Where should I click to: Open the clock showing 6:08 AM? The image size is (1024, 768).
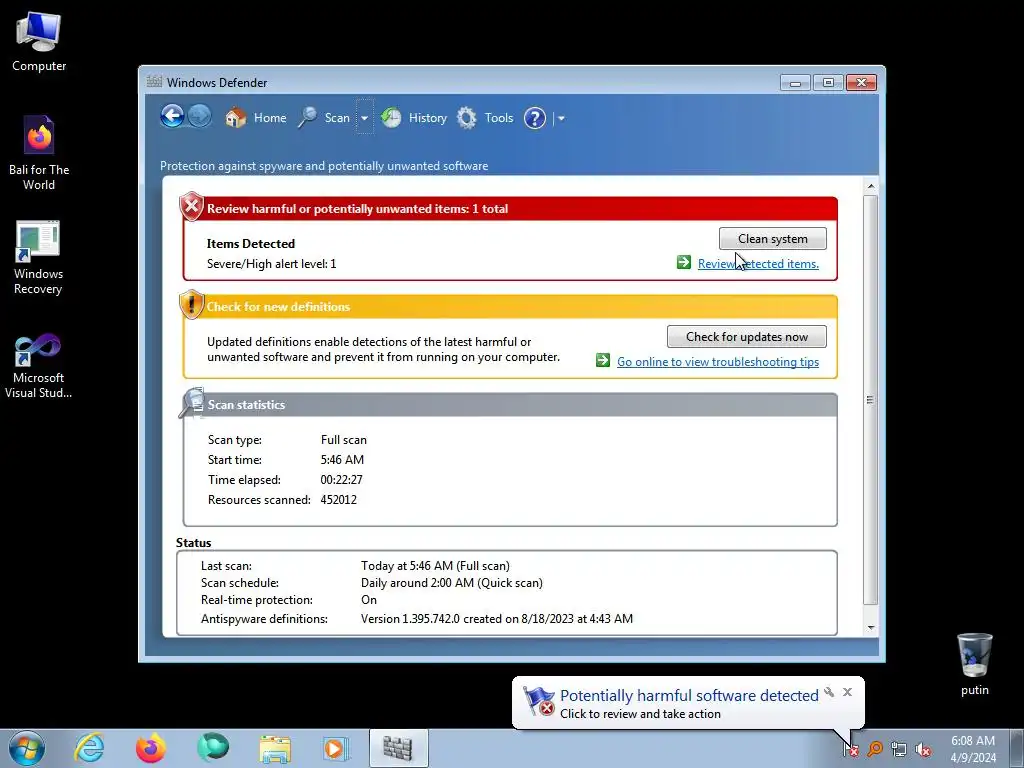pyautogui.click(x=973, y=749)
